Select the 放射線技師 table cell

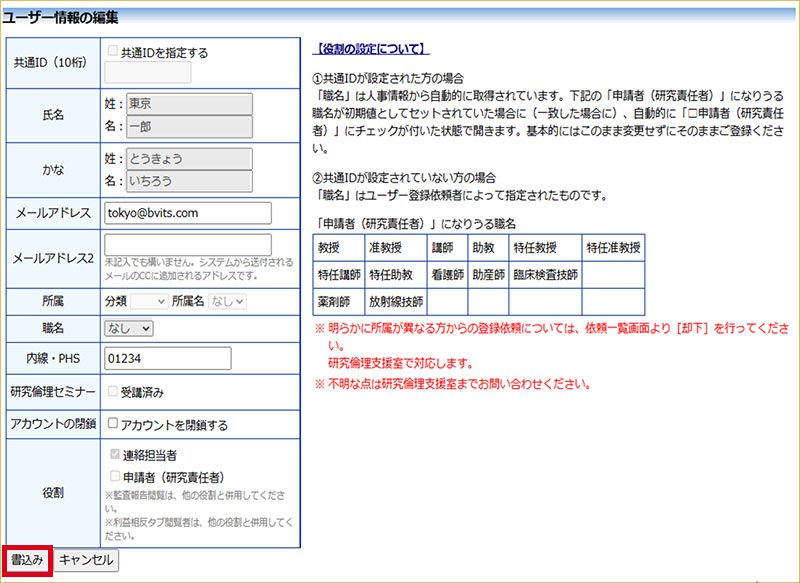click(x=395, y=301)
